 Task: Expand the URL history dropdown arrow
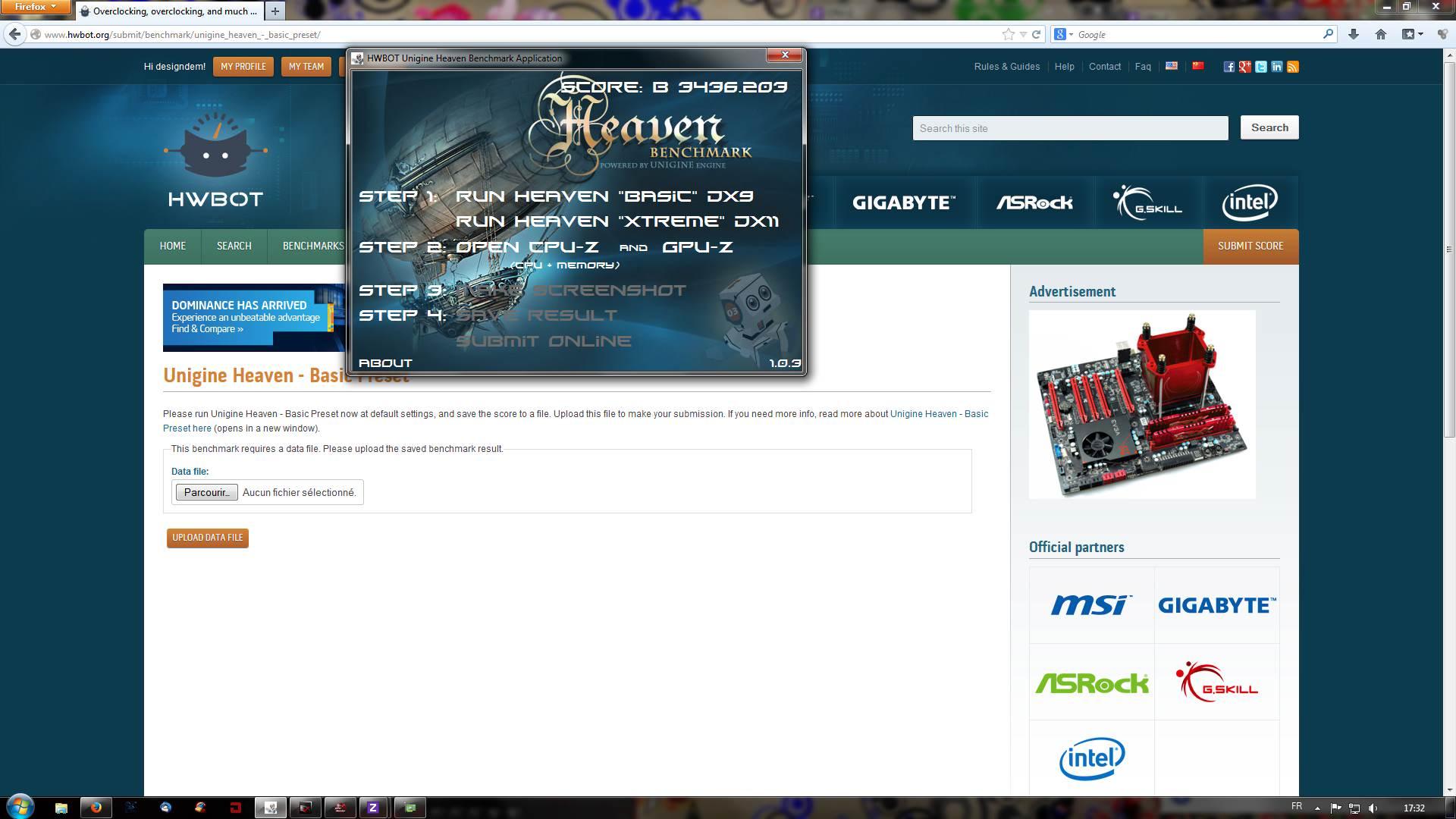(1023, 34)
